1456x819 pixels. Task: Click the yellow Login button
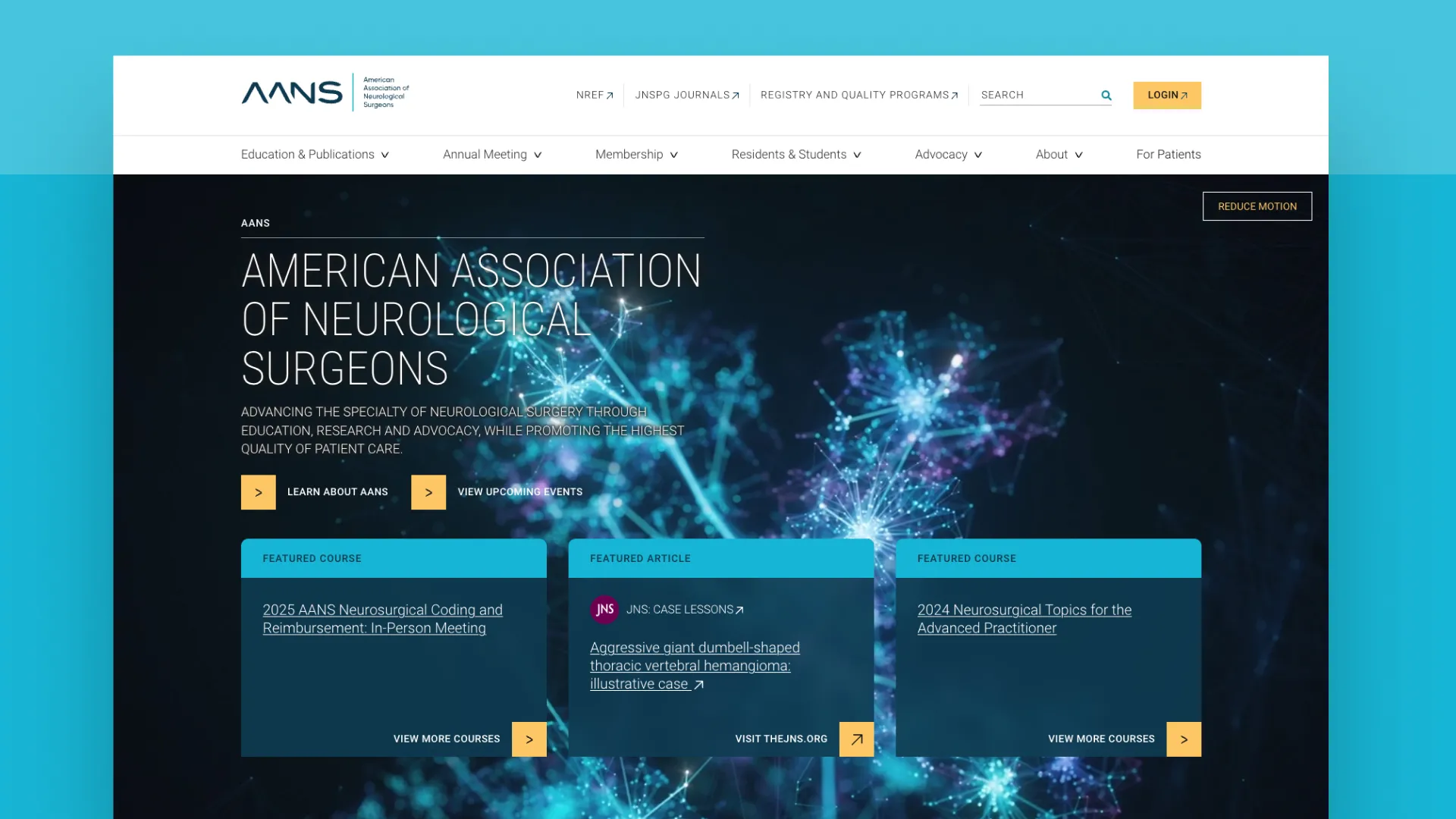[1166, 96]
